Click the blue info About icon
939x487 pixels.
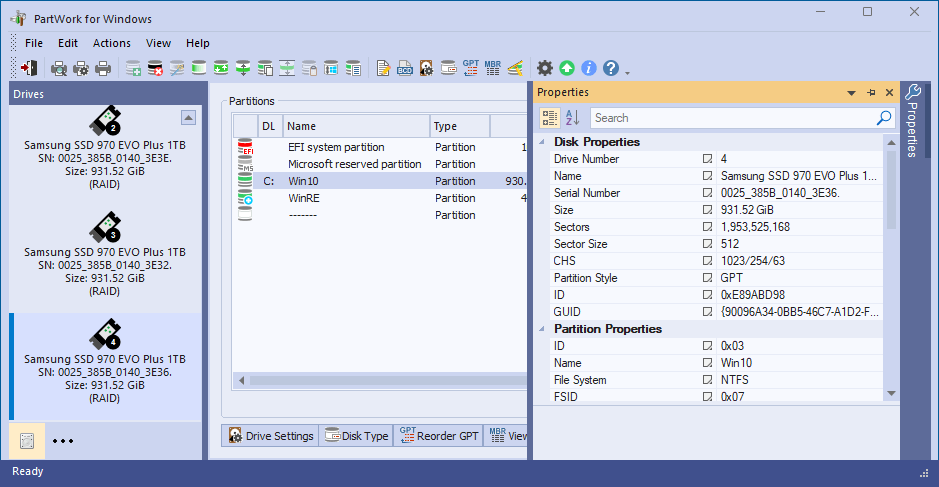point(589,68)
